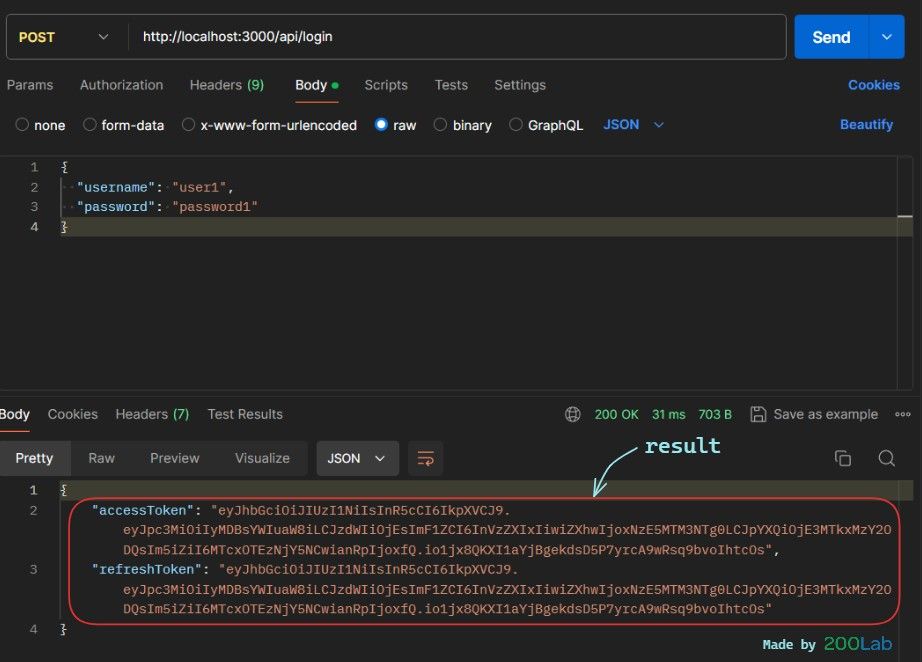
Task: Expand the Send button arrow options
Action: pos(886,37)
